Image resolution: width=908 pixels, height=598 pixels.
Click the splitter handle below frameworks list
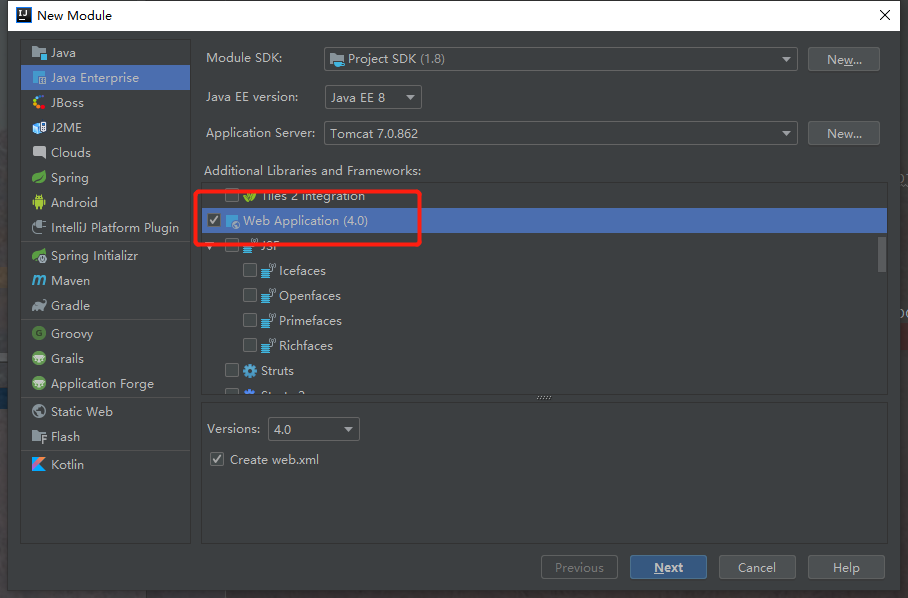point(544,398)
